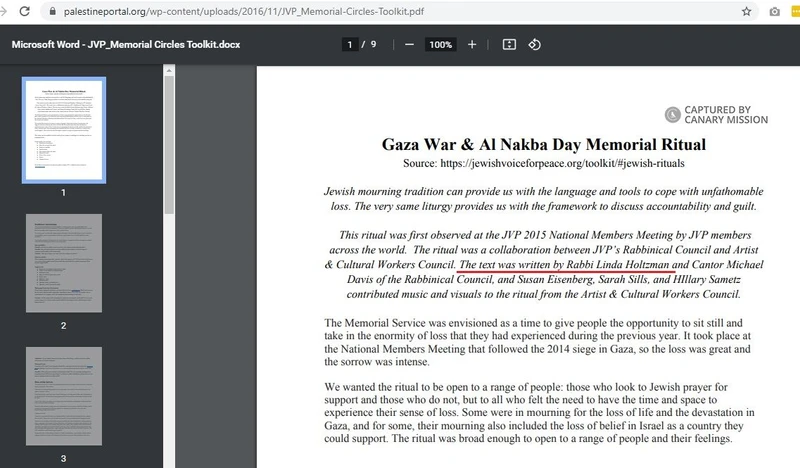Image resolution: width=800 pixels, height=468 pixels.
Task: Rotate the document counterclockwise
Action: coord(534,44)
